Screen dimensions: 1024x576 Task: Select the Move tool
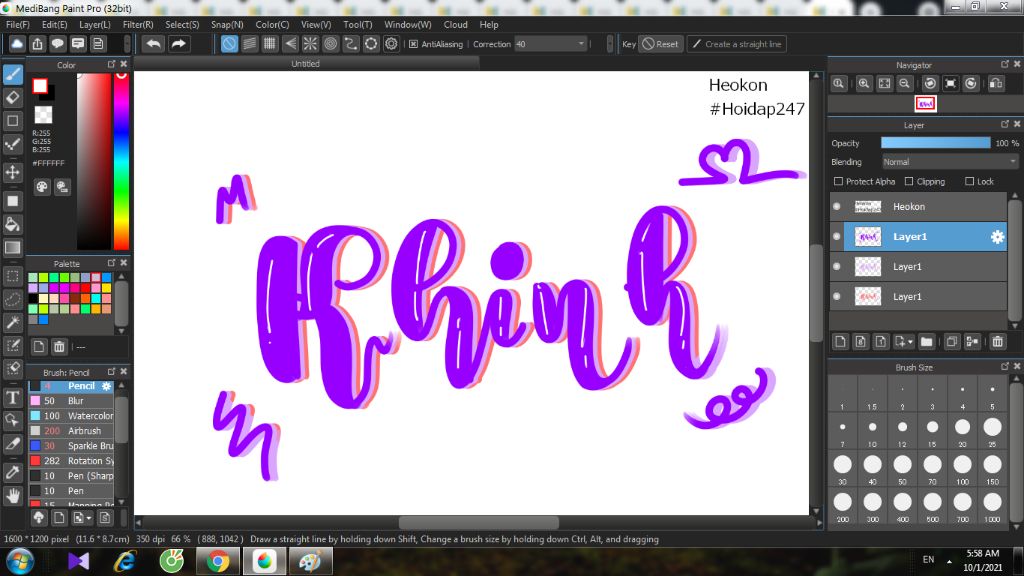[12, 172]
